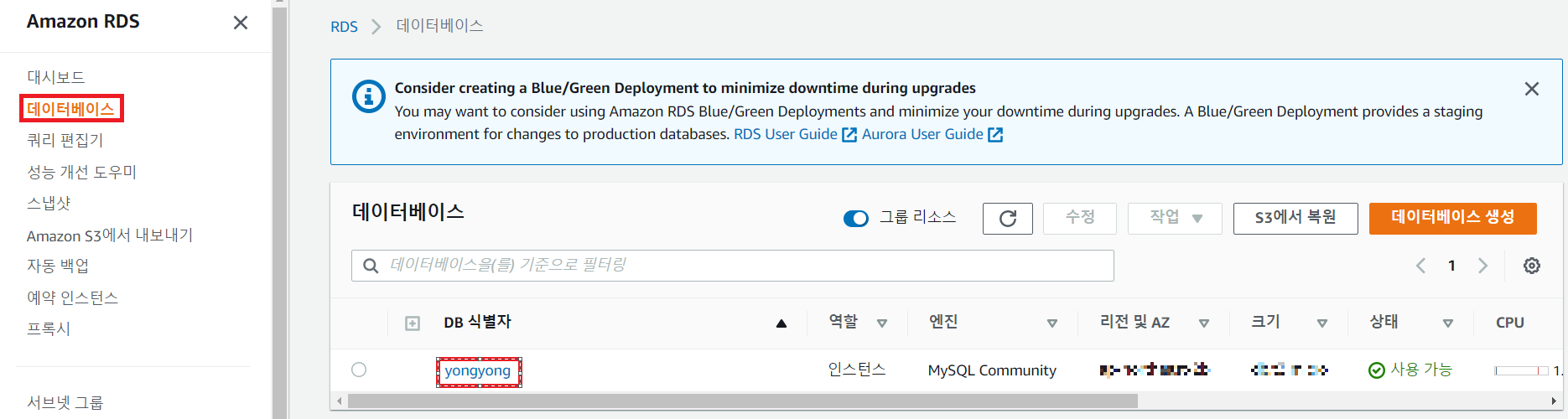Click the MySQL Community engine cell
This screenshot has width=1568, height=419.
[992, 370]
